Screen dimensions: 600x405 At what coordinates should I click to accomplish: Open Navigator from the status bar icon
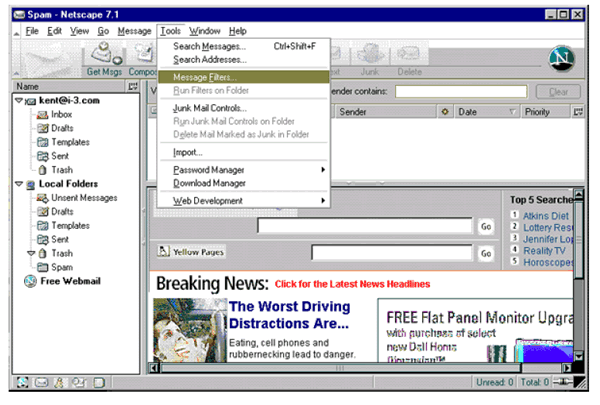pyautogui.click(x=22, y=382)
